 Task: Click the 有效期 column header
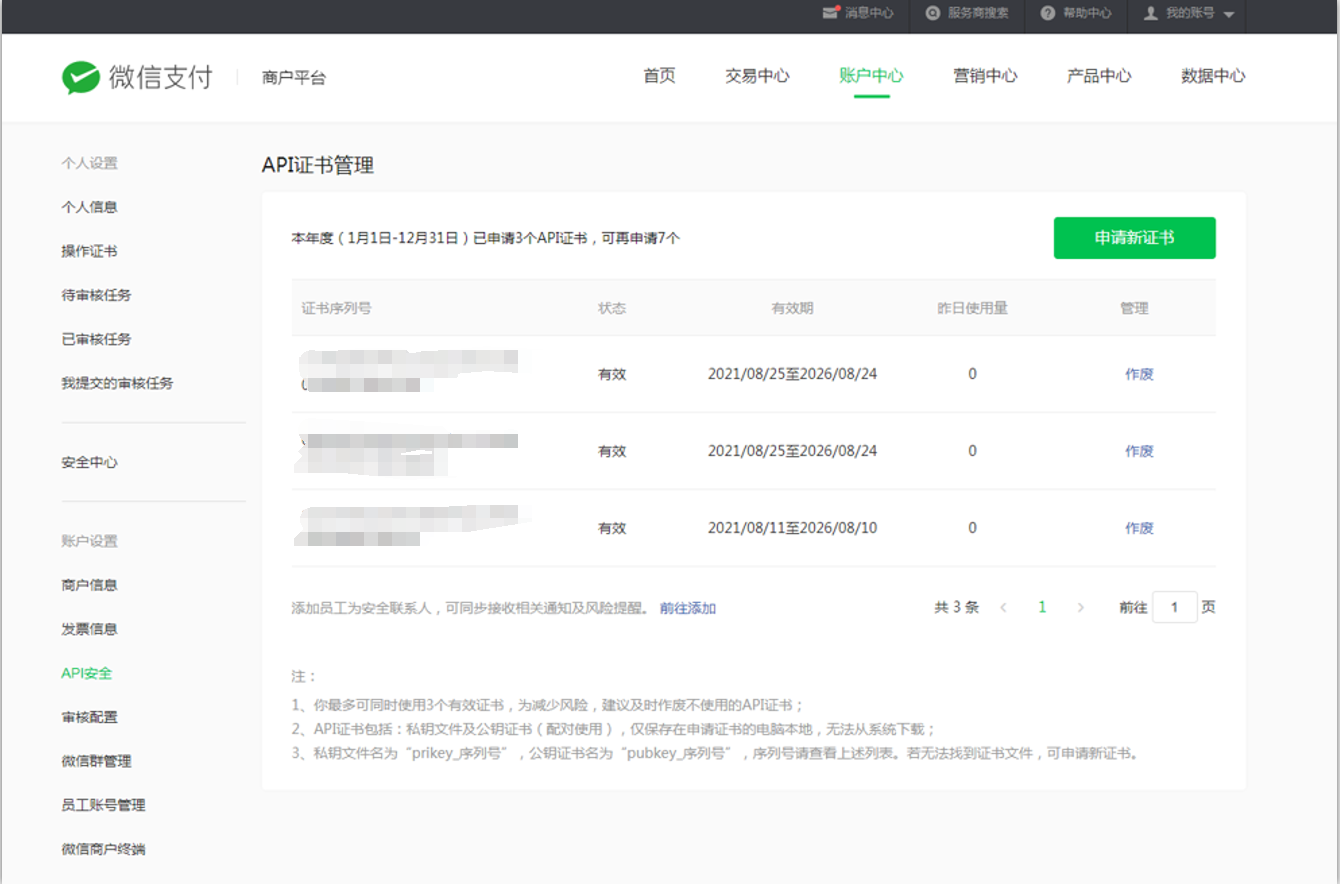792,308
